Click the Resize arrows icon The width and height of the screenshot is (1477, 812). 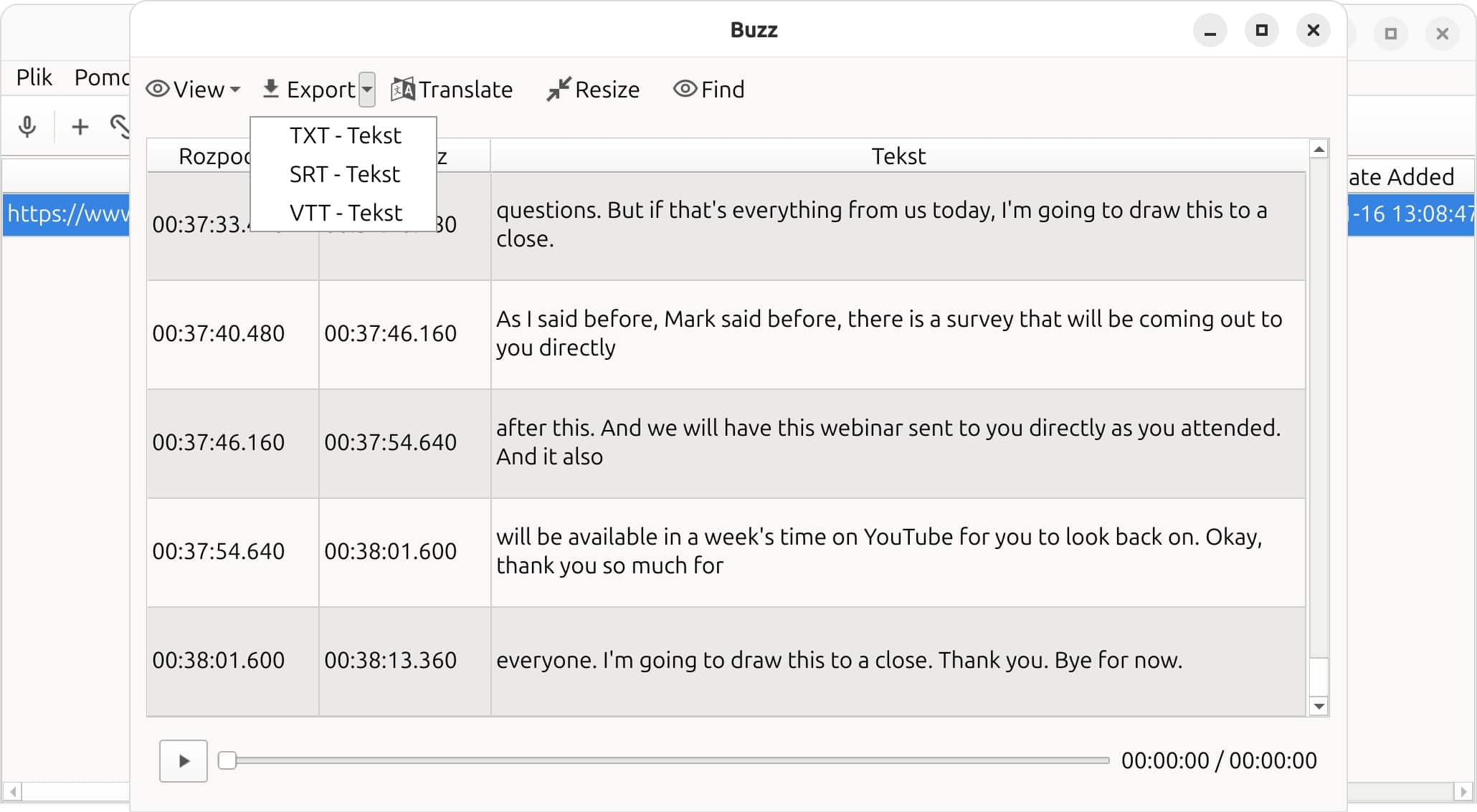pos(558,90)
